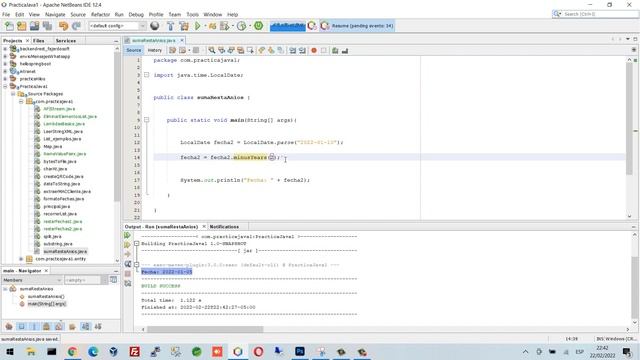The width and height of the screenshot is (640, 360).
Task: Click the Undo toolbar icon
Action: pos(63,26)
